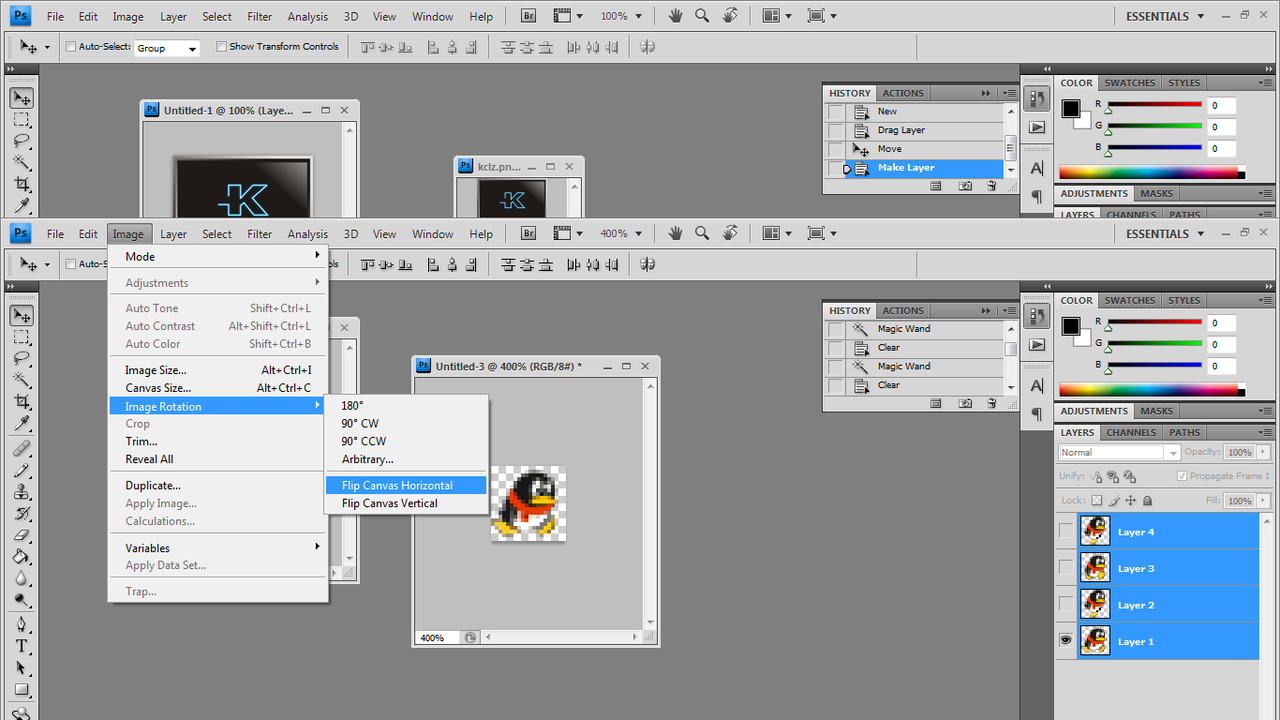
Task: Hide Layer 1 using its eye icon
Action: 1066,641
